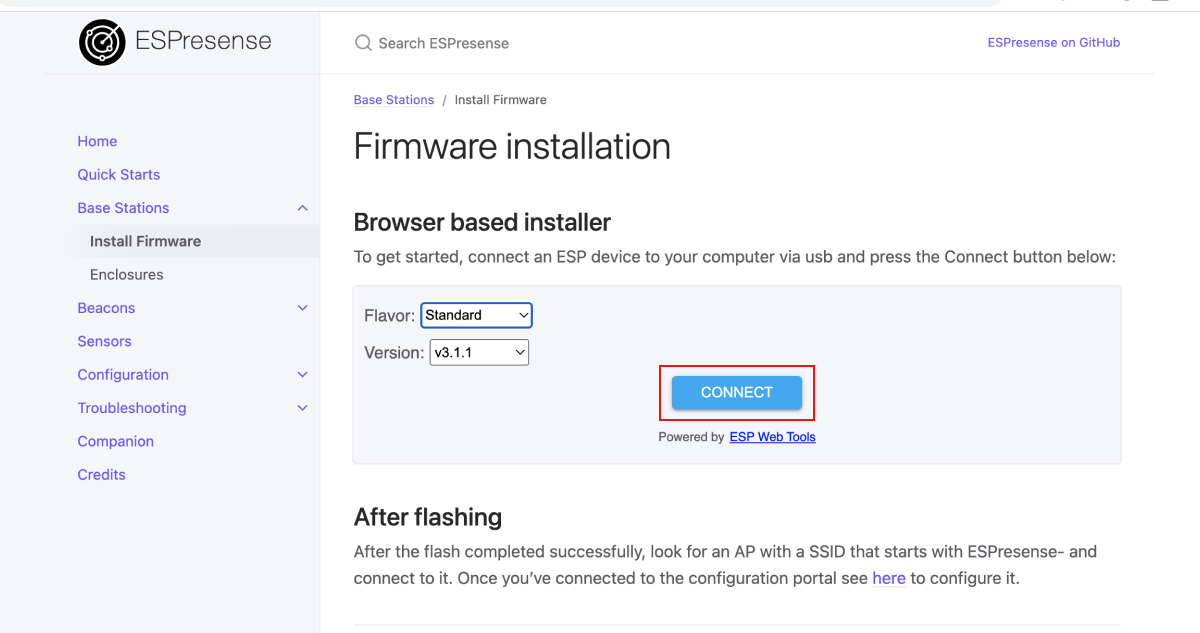Select Install Firmware in the sidebar
The width and height of the screenshot is (1200, 633).
pos(145,241)
